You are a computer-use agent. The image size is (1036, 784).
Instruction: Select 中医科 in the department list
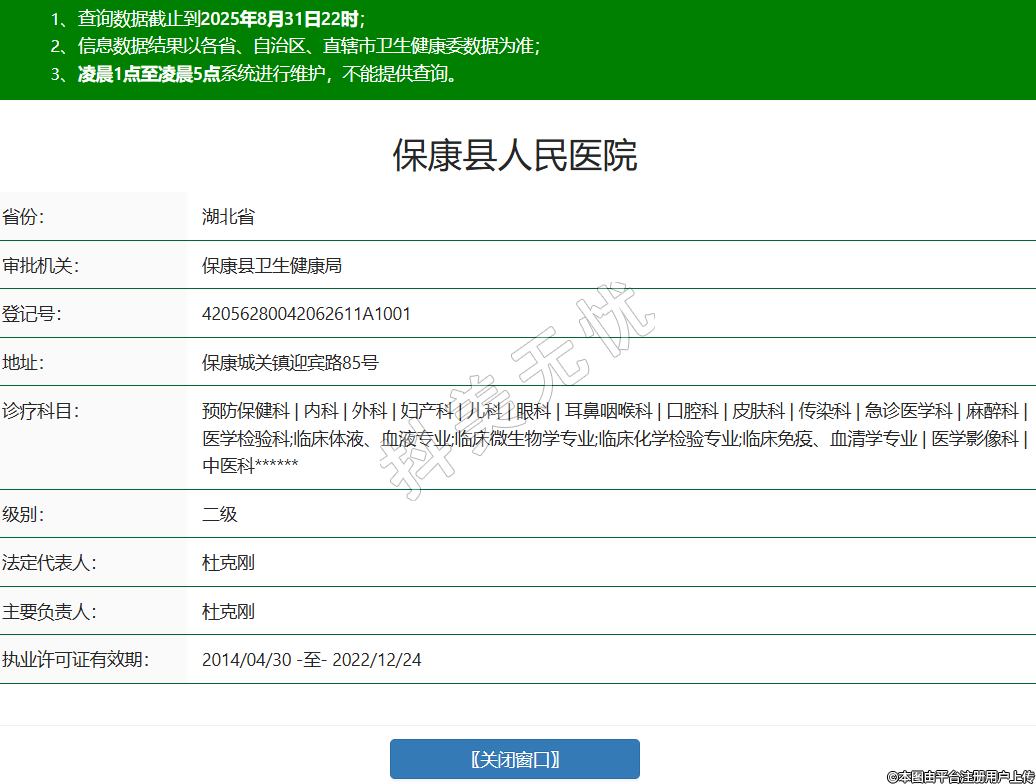pyautogui.click(x=228, y=465)
